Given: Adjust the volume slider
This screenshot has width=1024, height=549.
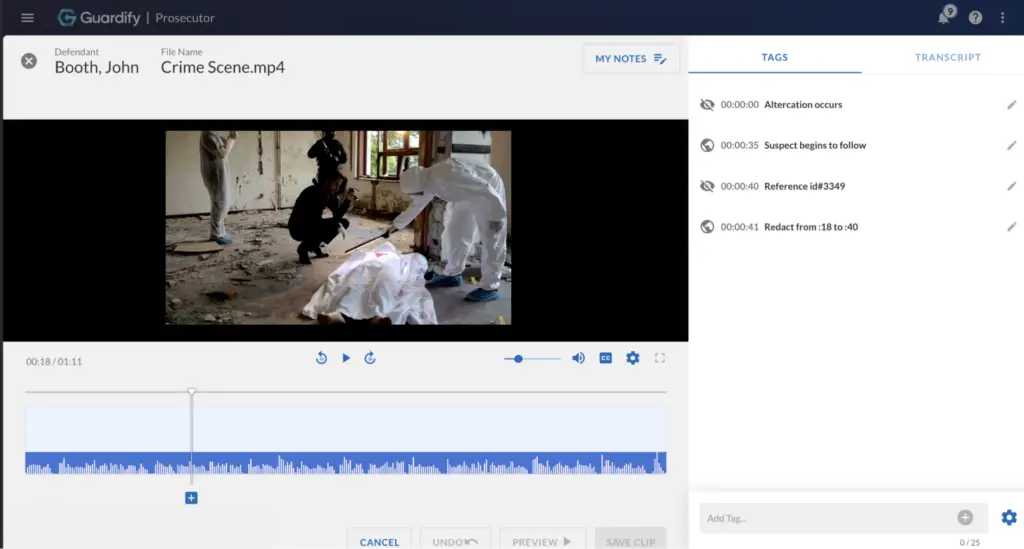Looking at the screenshot, I should click(x=532, y=358).
